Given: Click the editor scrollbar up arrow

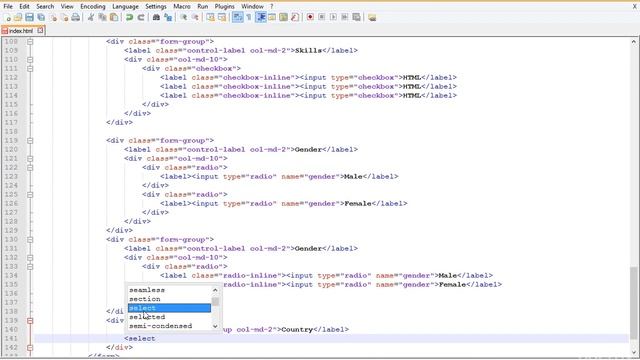Looking at the screenshot, I should tap(633, 42).
